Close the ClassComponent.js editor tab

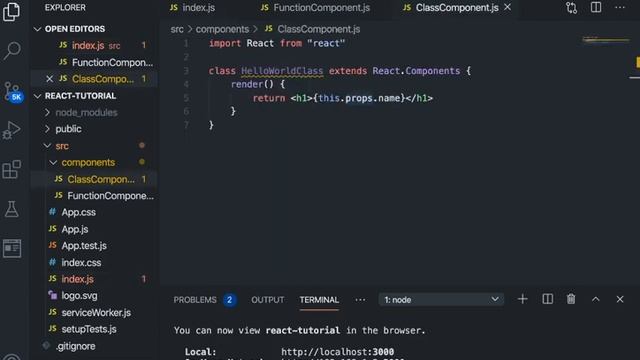[507, 7]
